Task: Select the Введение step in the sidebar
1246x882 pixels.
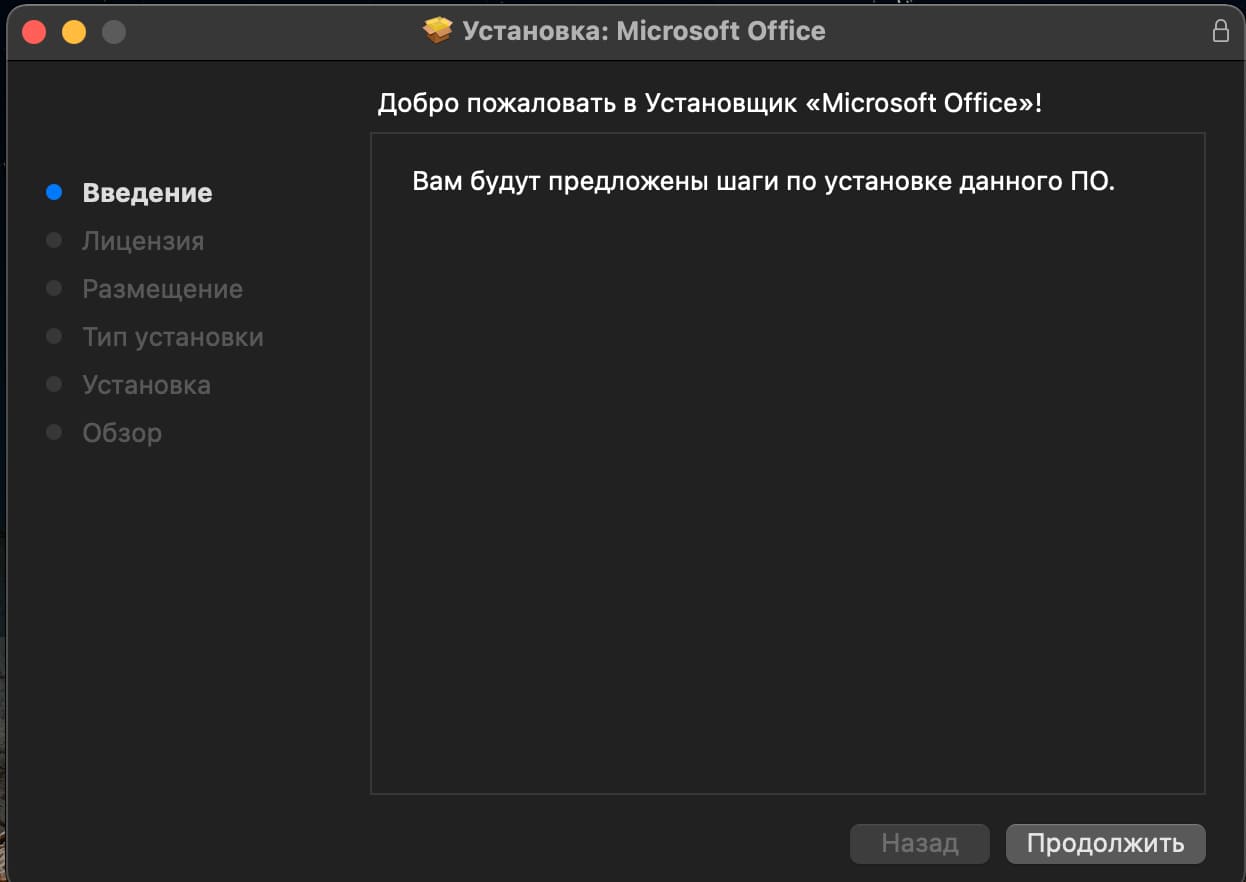Action: (147, 193)
